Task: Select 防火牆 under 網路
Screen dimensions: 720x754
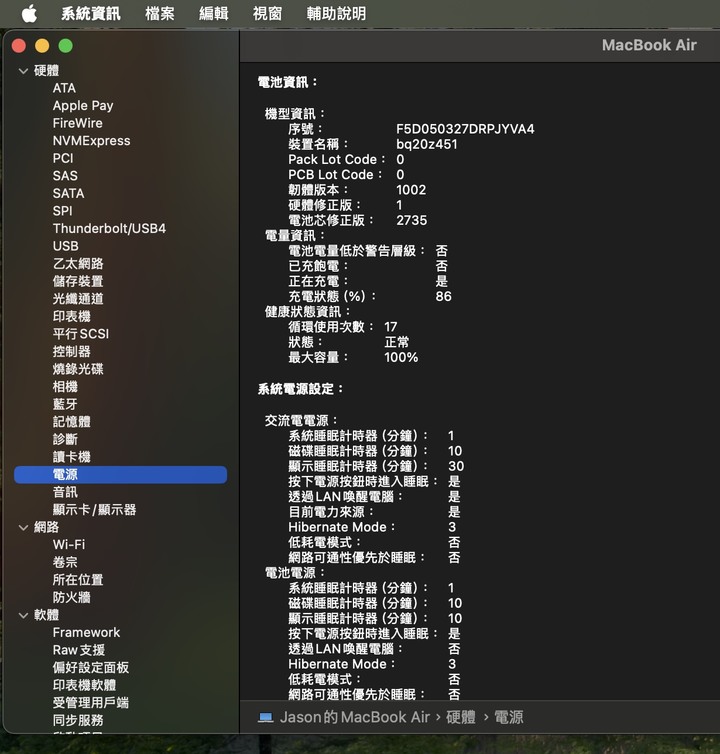Action: [x=72, y=597]
